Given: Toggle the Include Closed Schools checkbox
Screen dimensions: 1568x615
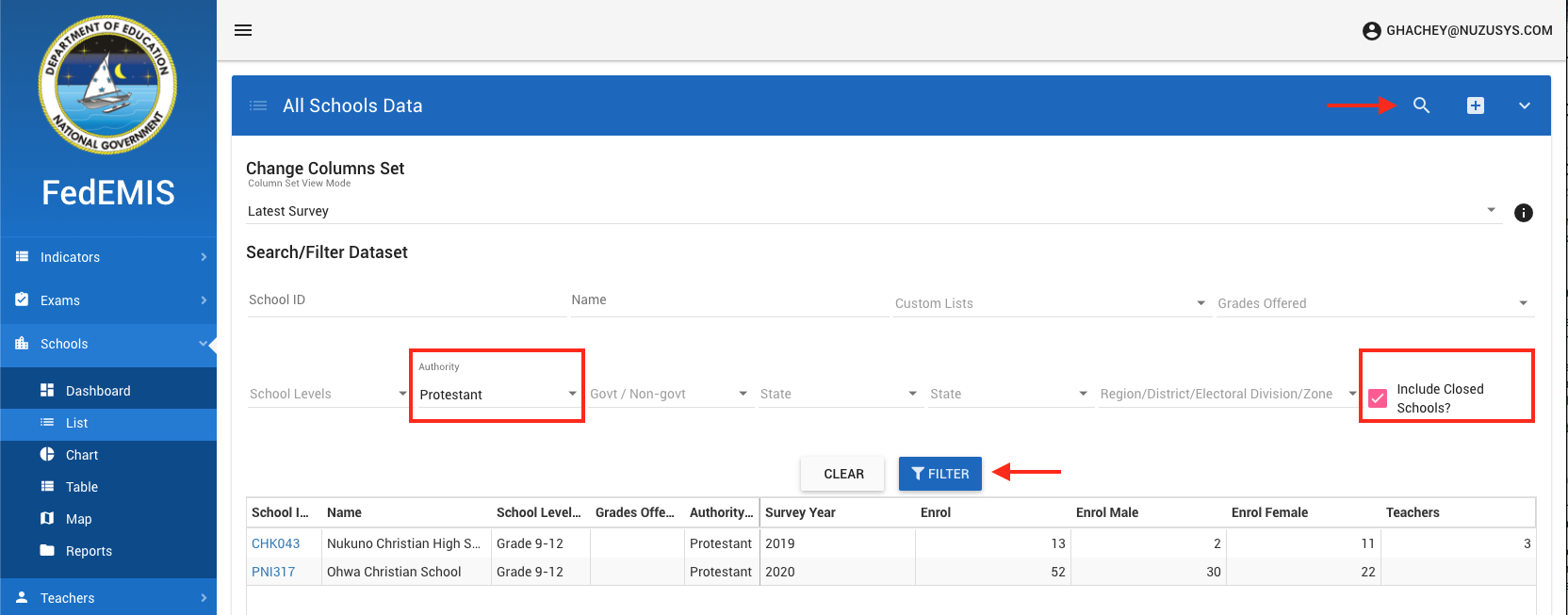Looking at the screenshot, I should [1378, 398].
